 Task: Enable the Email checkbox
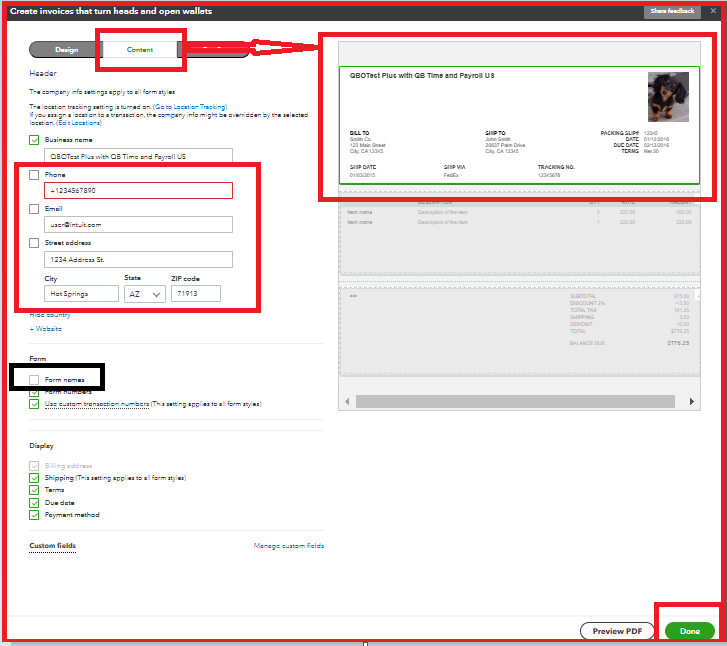pos(34,209)
